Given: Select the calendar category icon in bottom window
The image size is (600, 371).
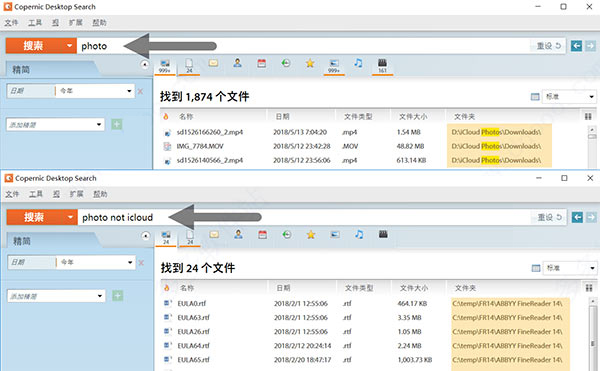Looking at the screenshot, I should 262,234.
